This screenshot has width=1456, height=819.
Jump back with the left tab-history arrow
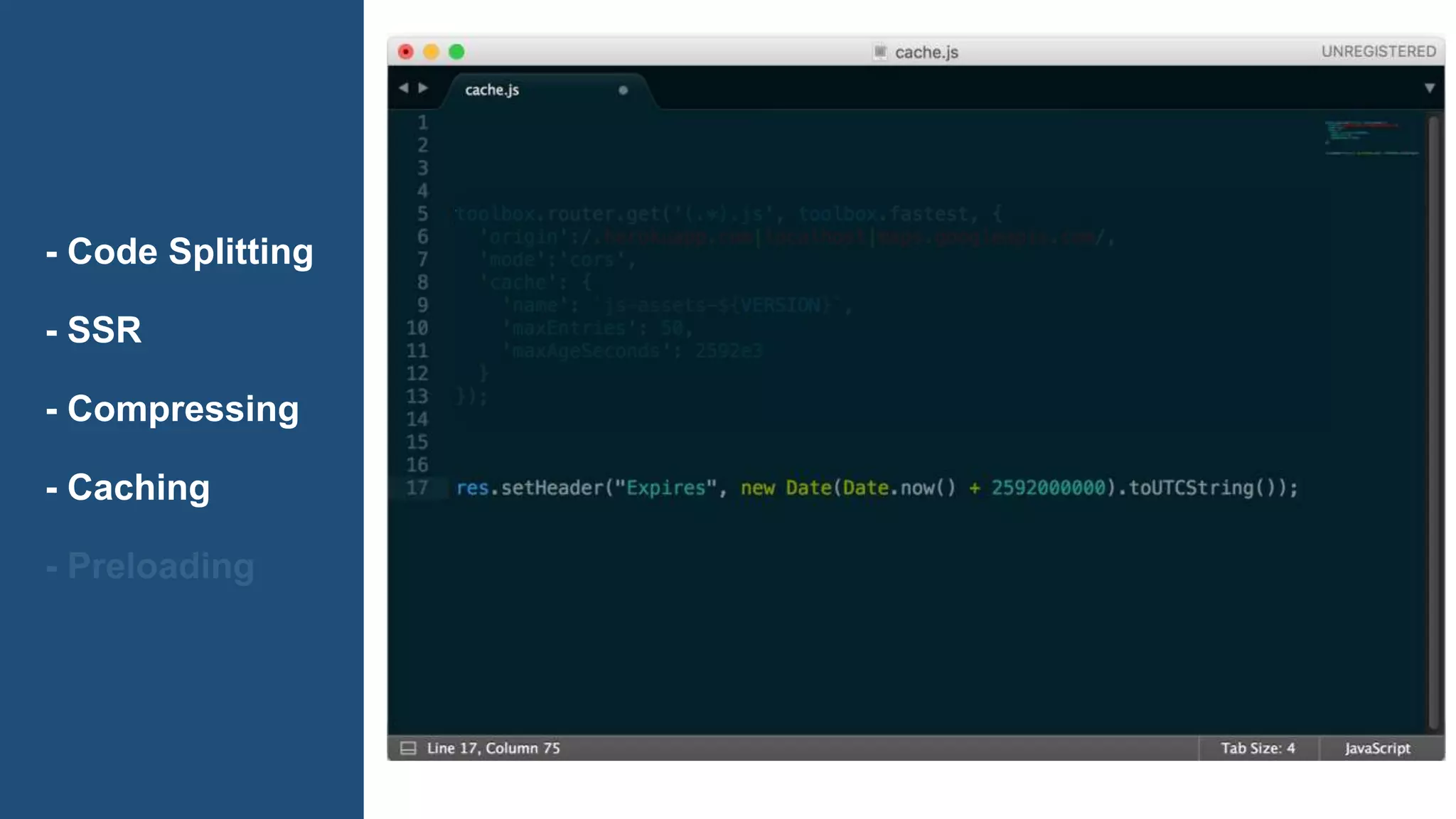[x=404, y=87]
